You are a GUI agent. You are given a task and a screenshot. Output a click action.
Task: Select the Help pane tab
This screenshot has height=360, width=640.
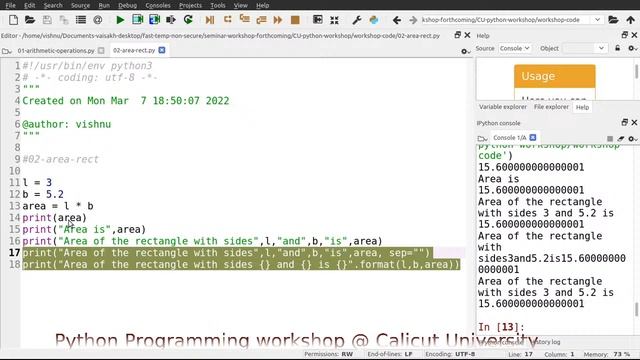[x=582, y=107]
